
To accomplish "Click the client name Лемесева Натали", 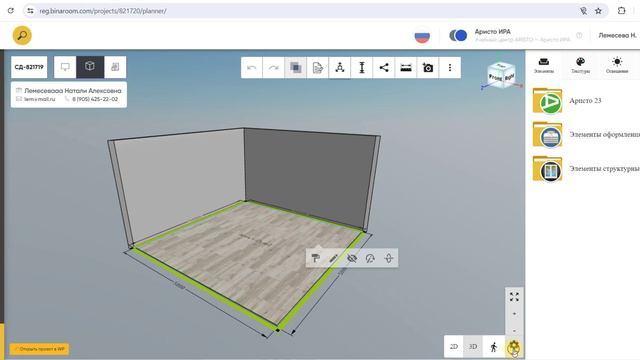I will [73, 91].
